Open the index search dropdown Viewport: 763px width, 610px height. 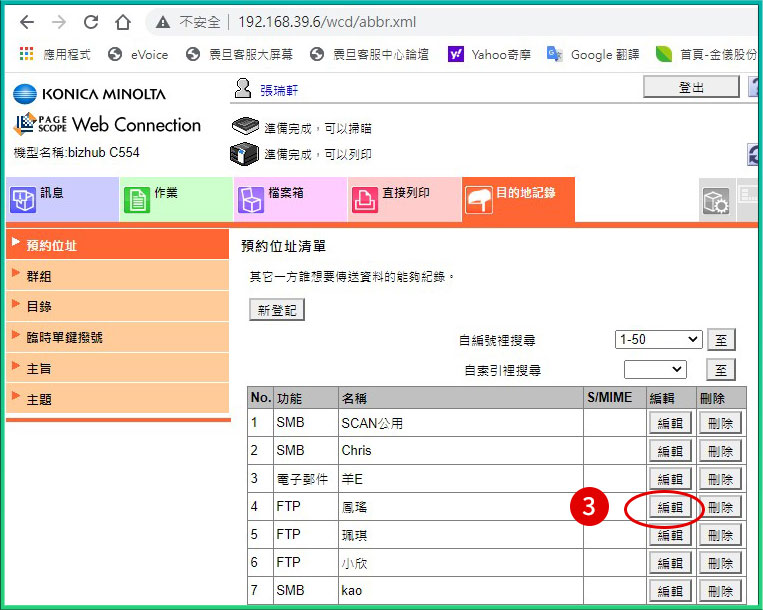click(x=655, y=370)
